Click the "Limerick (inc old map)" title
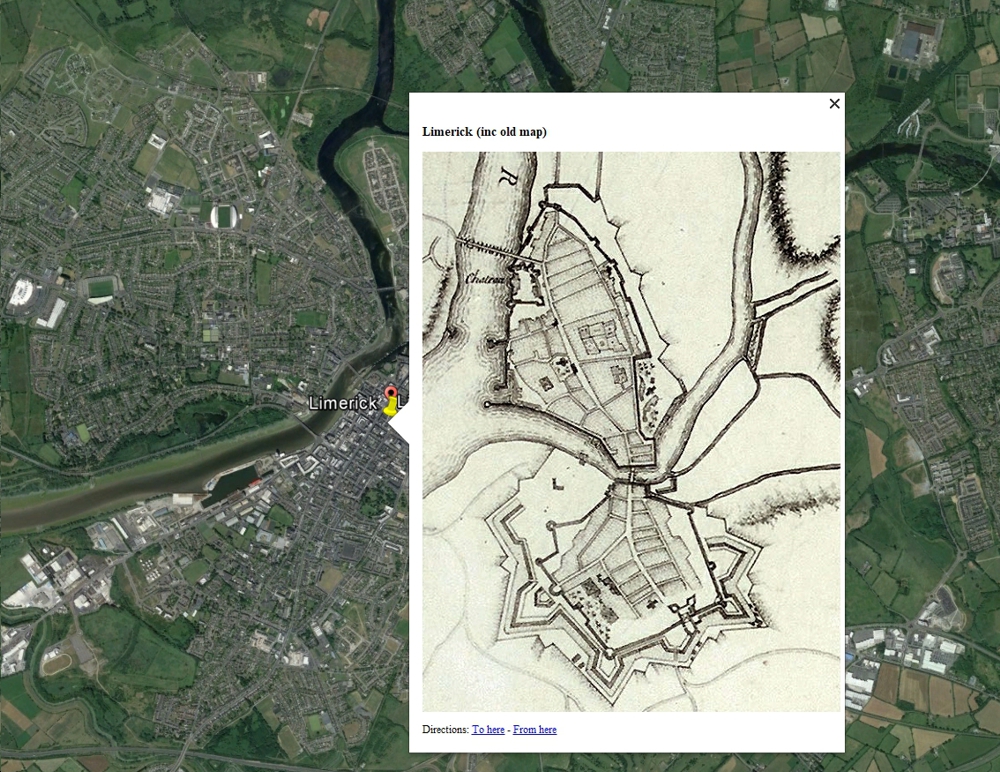The image size is (1000, 772). tap(484, 132)
